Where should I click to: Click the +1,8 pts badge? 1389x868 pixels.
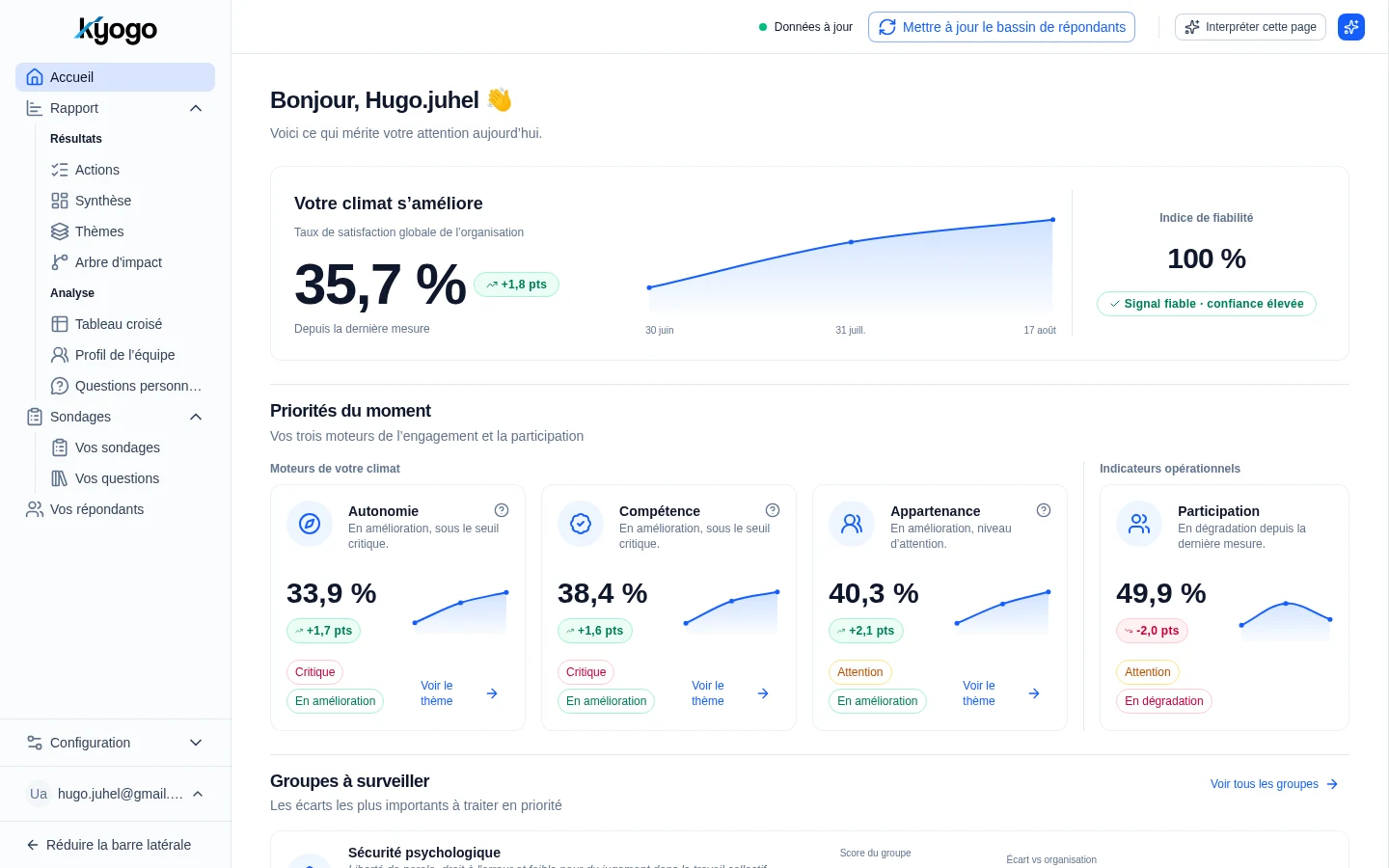click(x=516, y=285)
